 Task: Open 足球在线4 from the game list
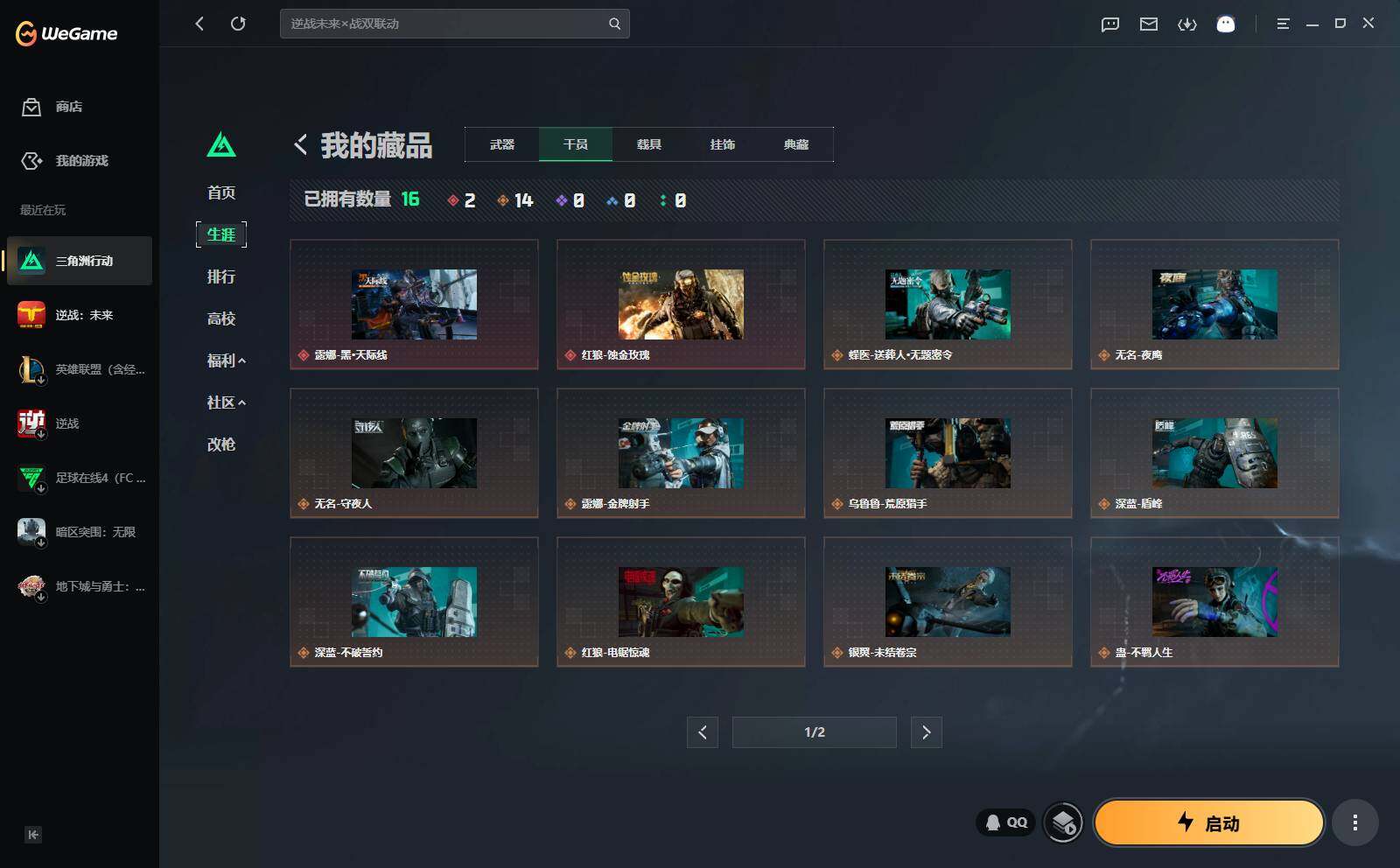coord(80,478)
